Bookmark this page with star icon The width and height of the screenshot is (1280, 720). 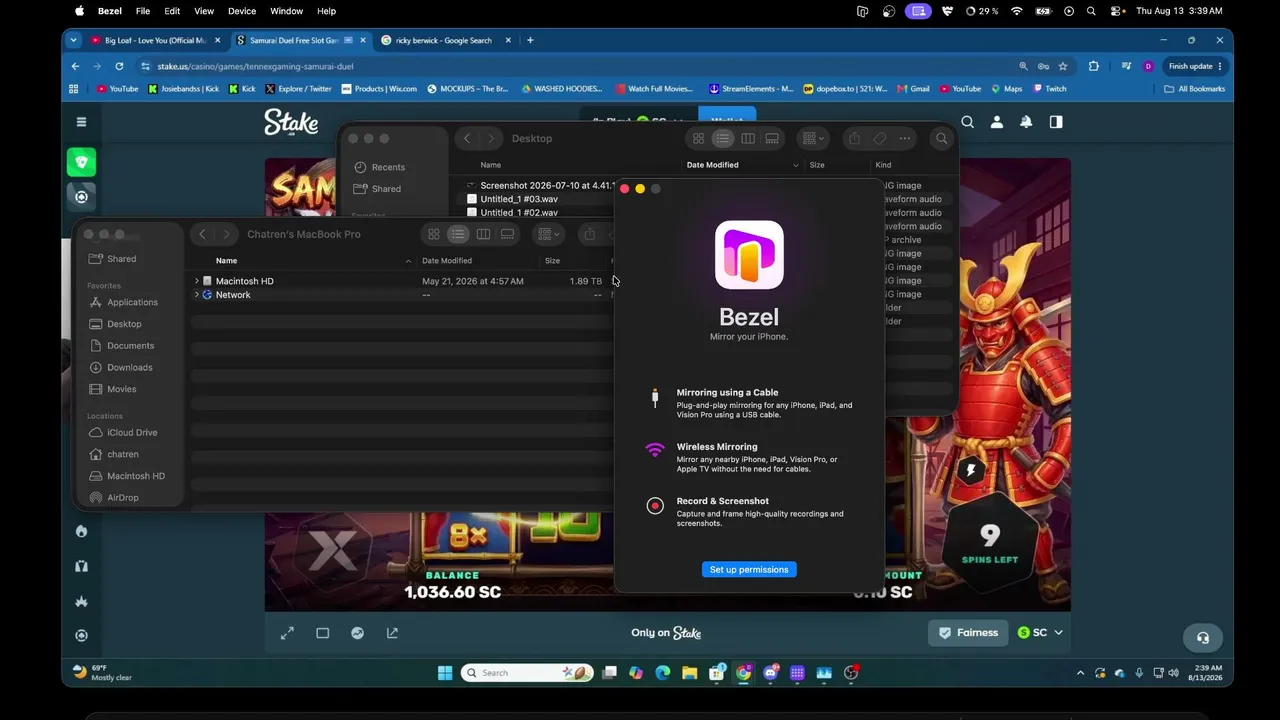click(x=1063, y=66)
